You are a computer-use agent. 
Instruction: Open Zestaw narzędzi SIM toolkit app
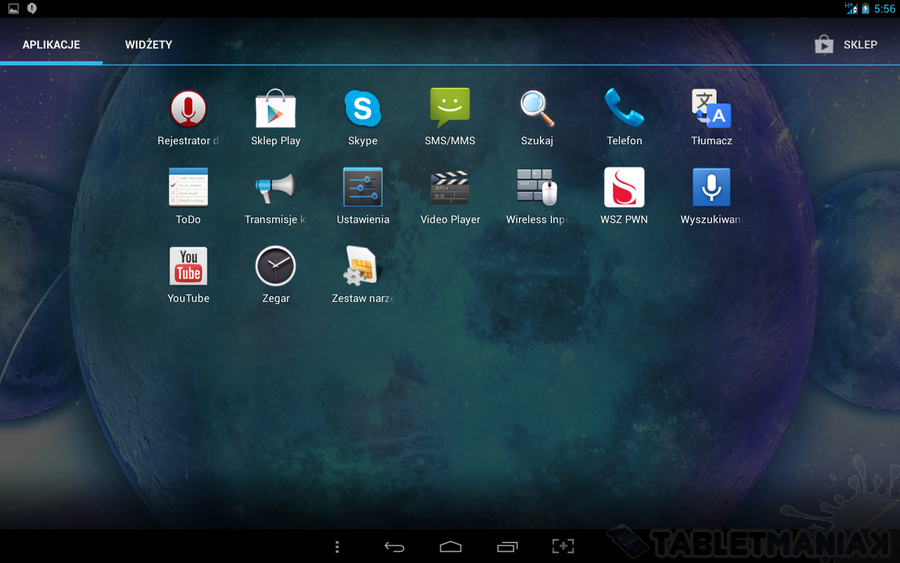tap(363, 275)
